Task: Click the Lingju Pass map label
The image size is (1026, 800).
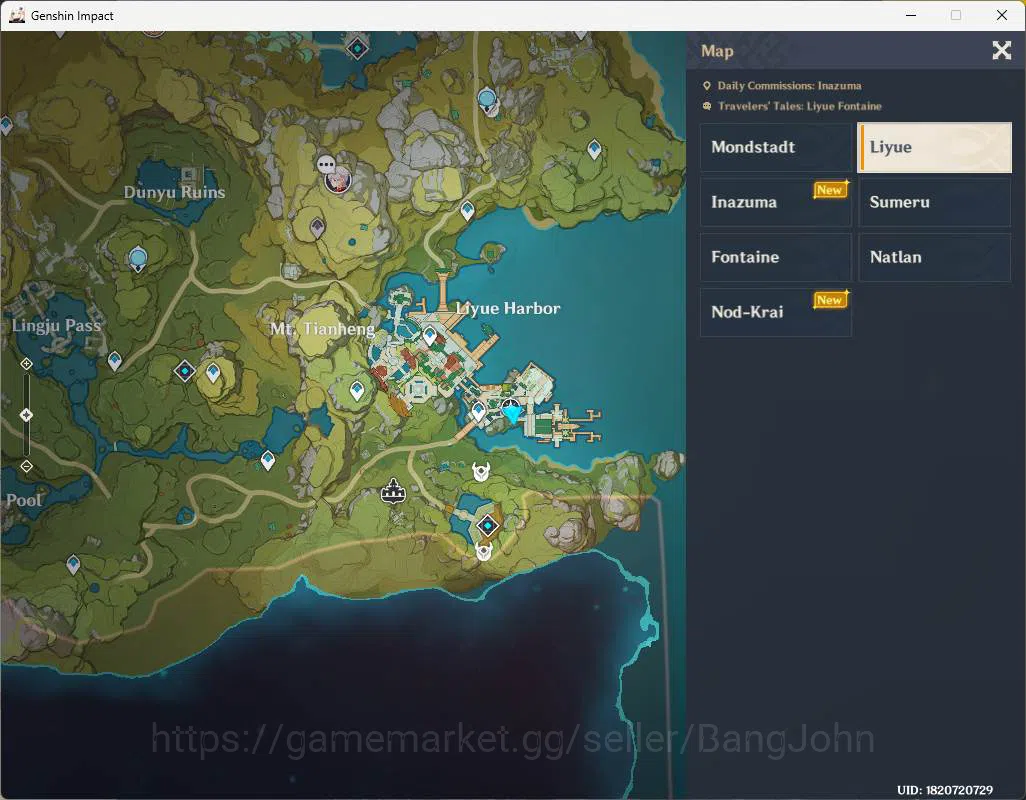Action: point(56,325)
